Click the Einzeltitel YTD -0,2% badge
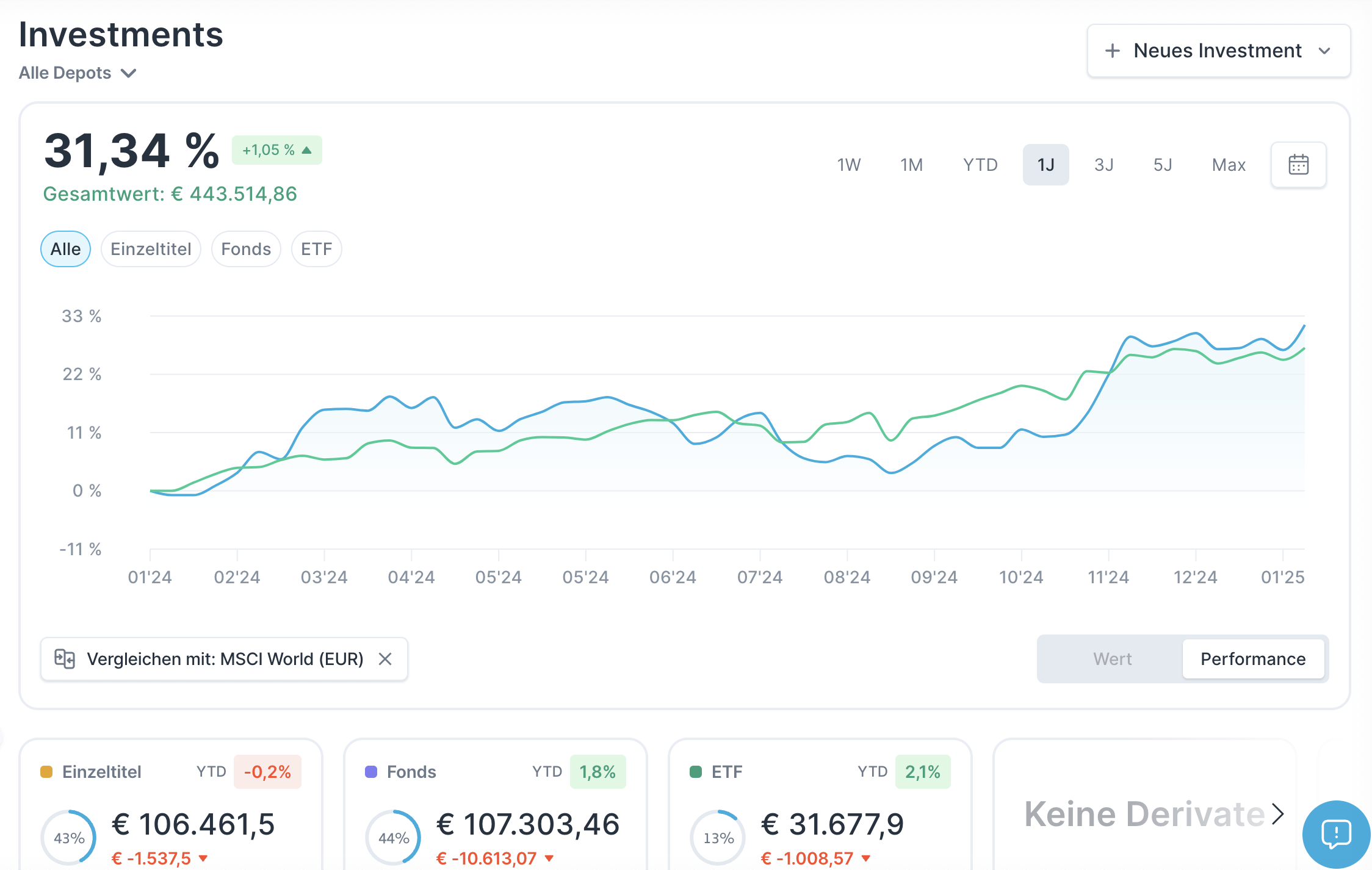This screenshot has height=870, width=1372. (x=267, y=772)
